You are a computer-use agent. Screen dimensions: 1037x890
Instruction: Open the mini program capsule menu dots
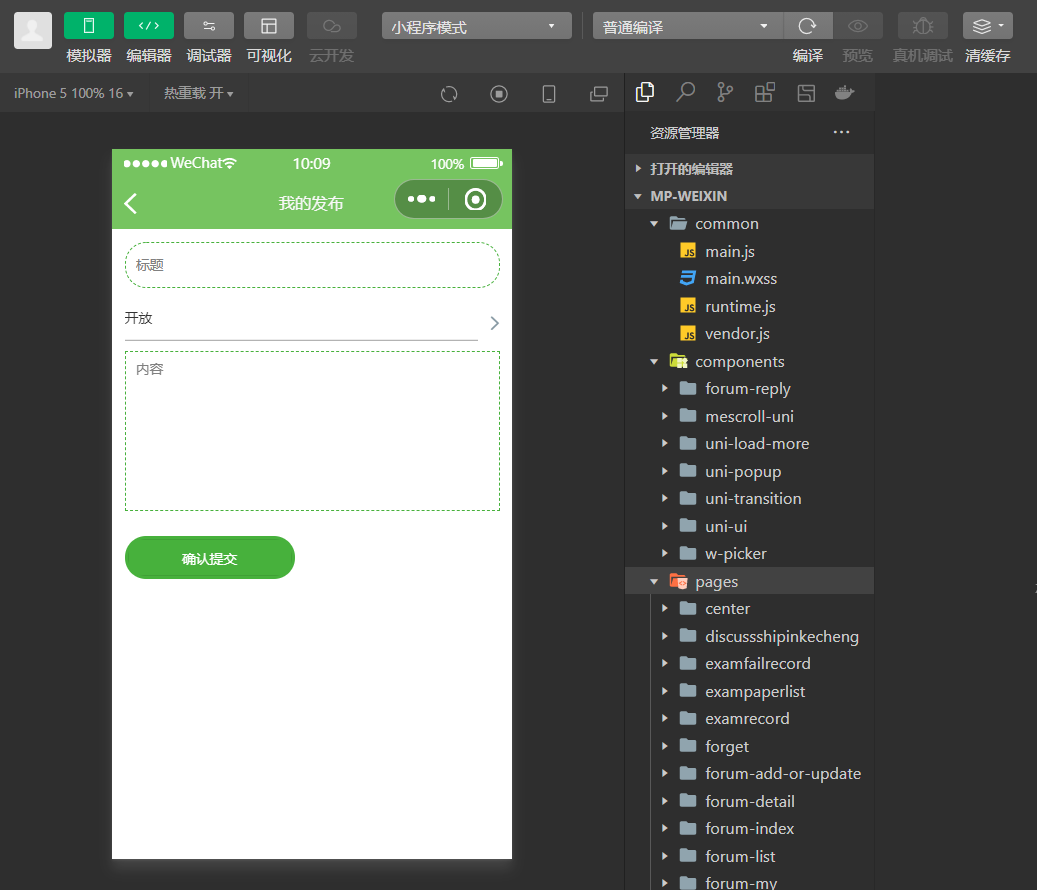tap(421, 198)
